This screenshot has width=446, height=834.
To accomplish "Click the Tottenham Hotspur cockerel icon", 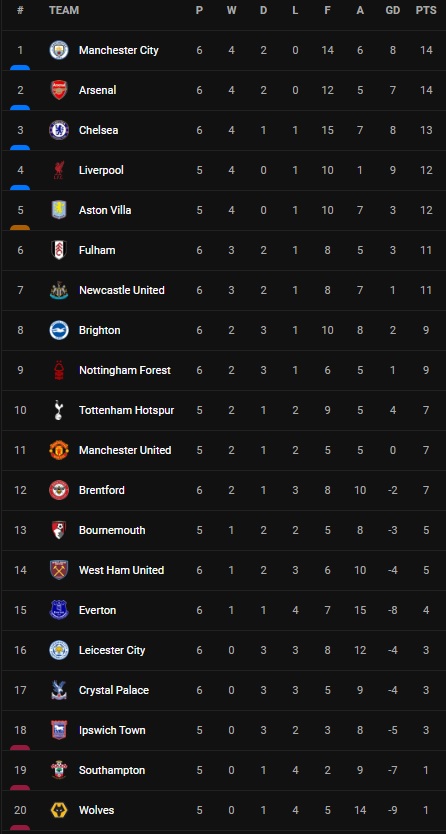I will coord(59,410).
